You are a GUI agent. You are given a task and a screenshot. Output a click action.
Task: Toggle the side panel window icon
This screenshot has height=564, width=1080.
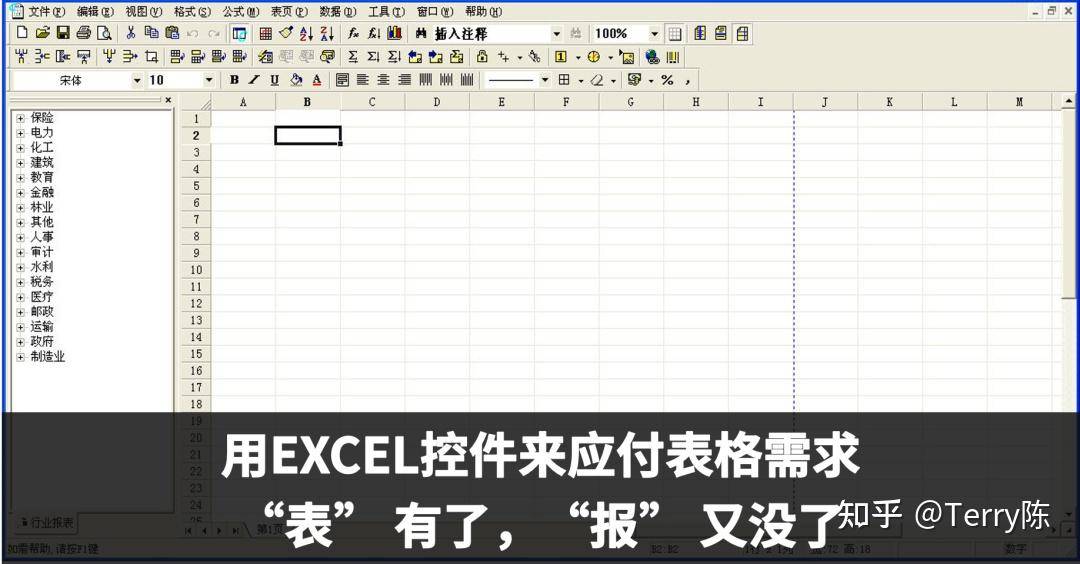coord(240,33)
